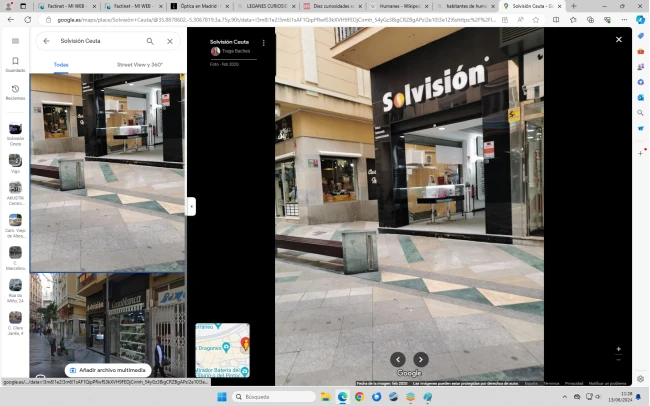The width and height of the screenshot is (650, 406).
Task: Click the Solvisión Ceuta search field
Action: click(99, 41)
